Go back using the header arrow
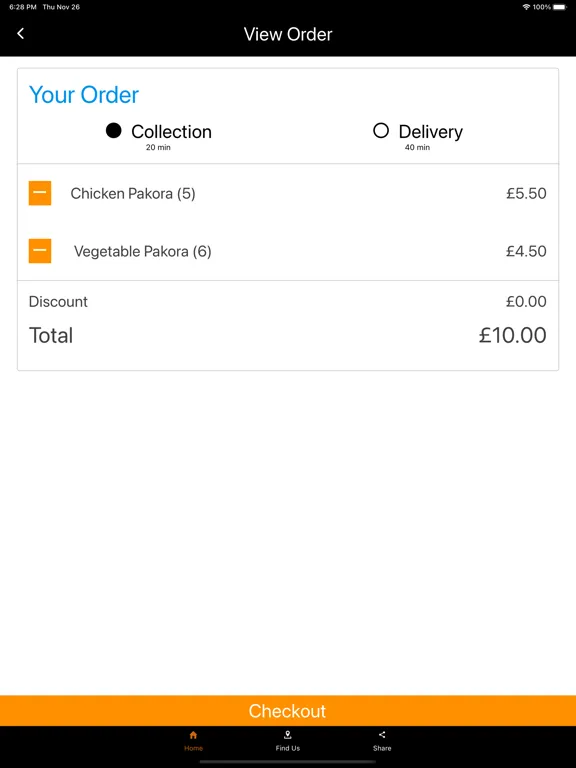Screen dimensions: 576x768 point(21,33)
